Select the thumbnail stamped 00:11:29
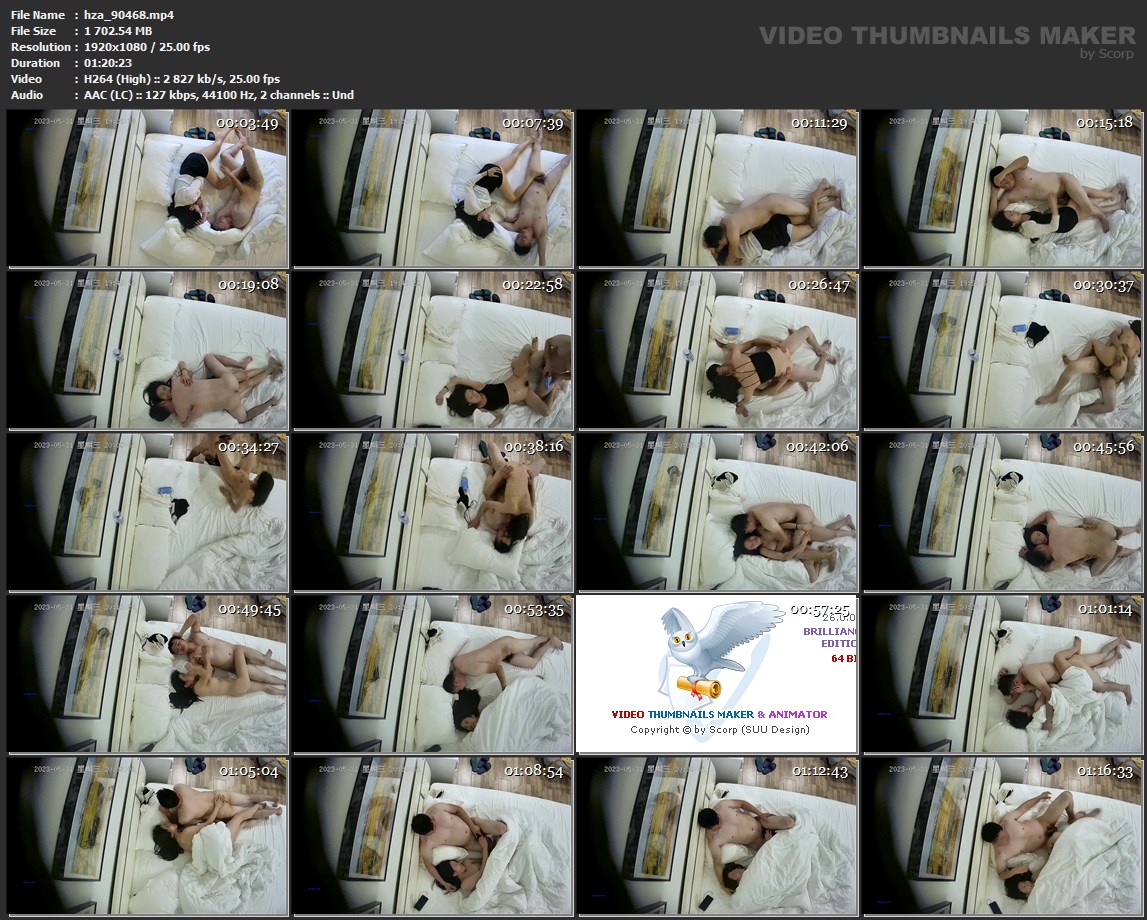The height and width of the screenshot is (920, 1147). point(718,189)
